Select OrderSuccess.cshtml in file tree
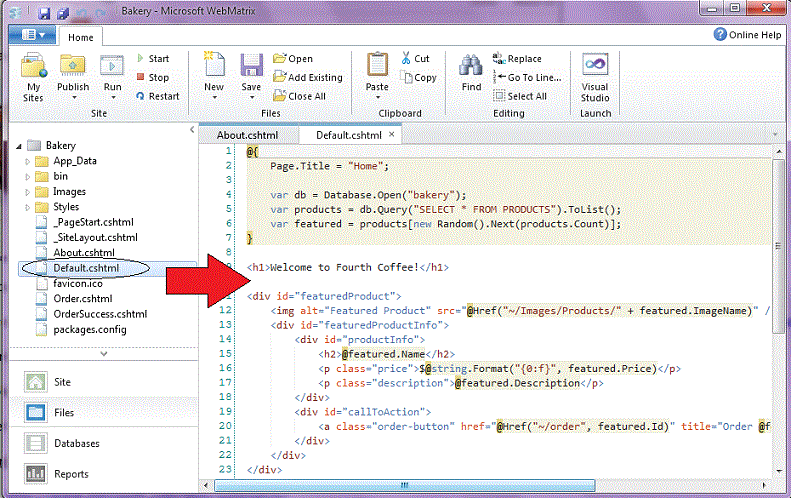 (x=100, y=314)
